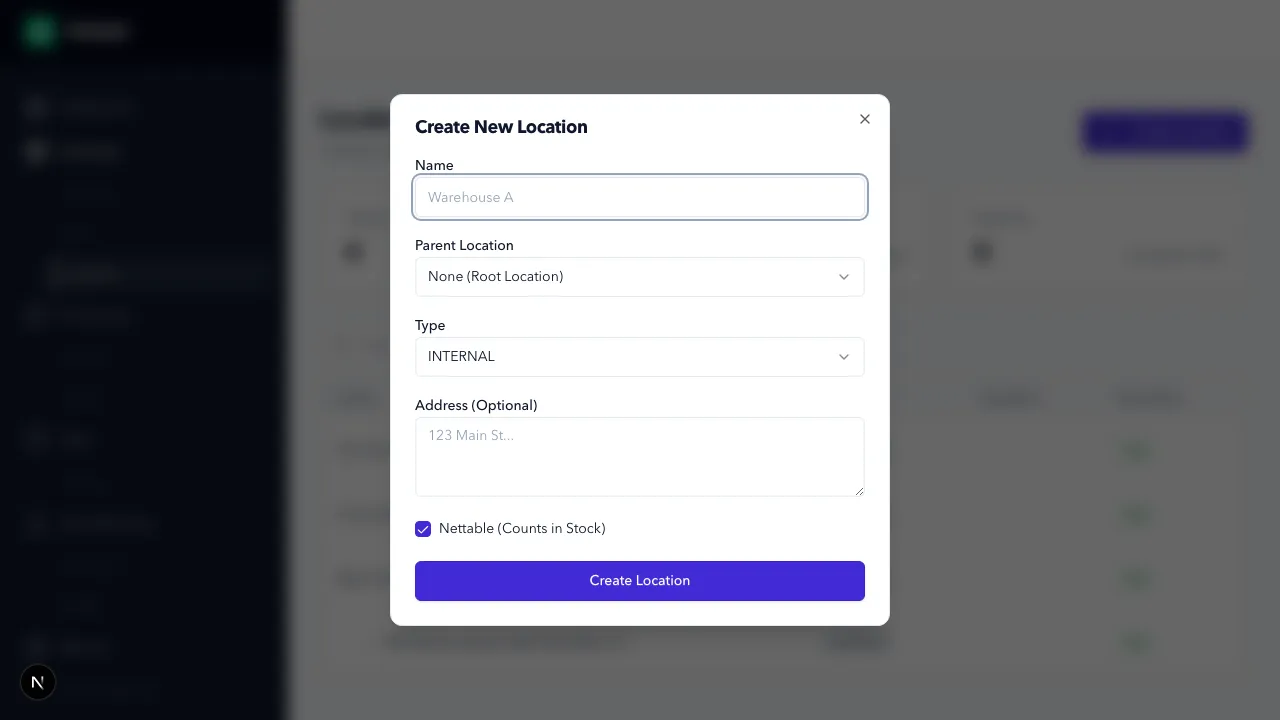Toggle the green switch in the second table row
Viewport: 1280px width, 720px height.
pyautogui.click(x=1135, y=515)
